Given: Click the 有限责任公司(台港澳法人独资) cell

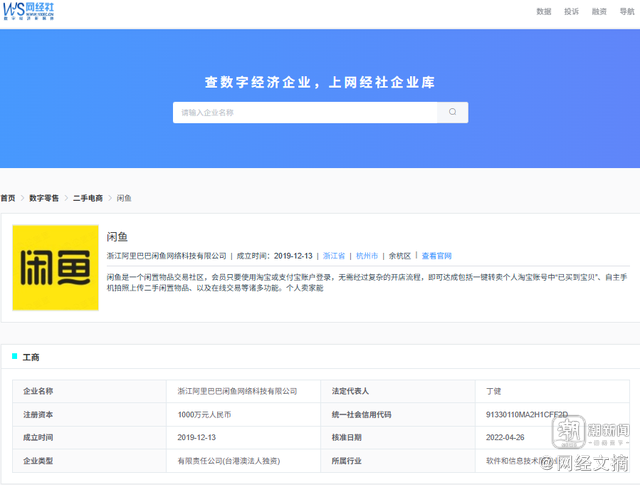Looking at the screenshot, I should (243, 461).
